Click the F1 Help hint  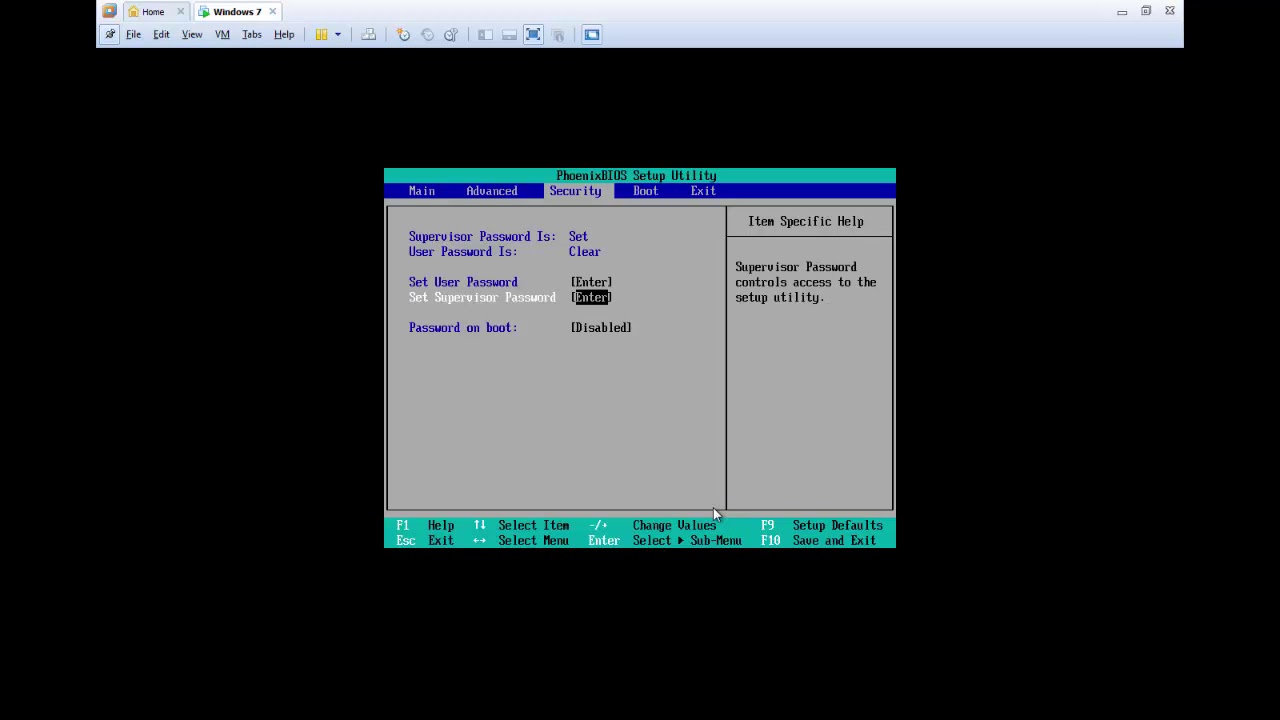coord(425,525)
